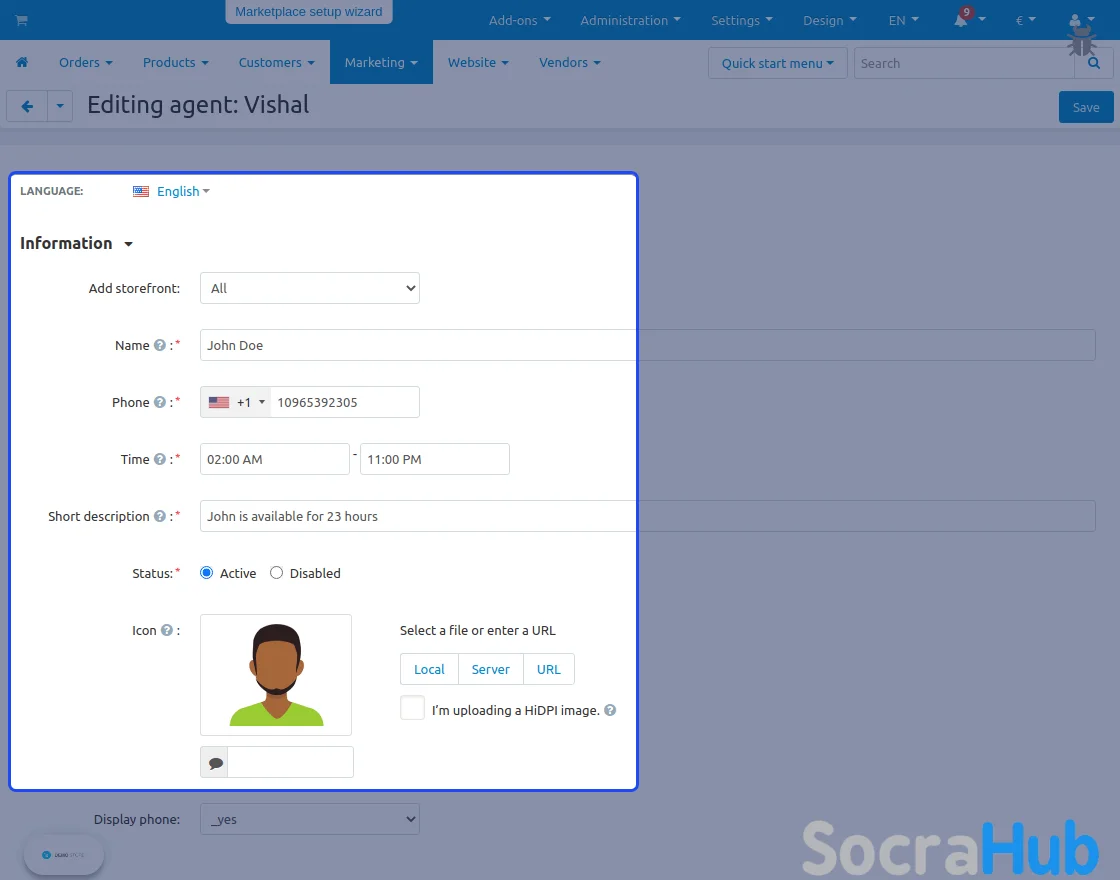
Task: Click the Name input field
Action: [x=647, y=345]
